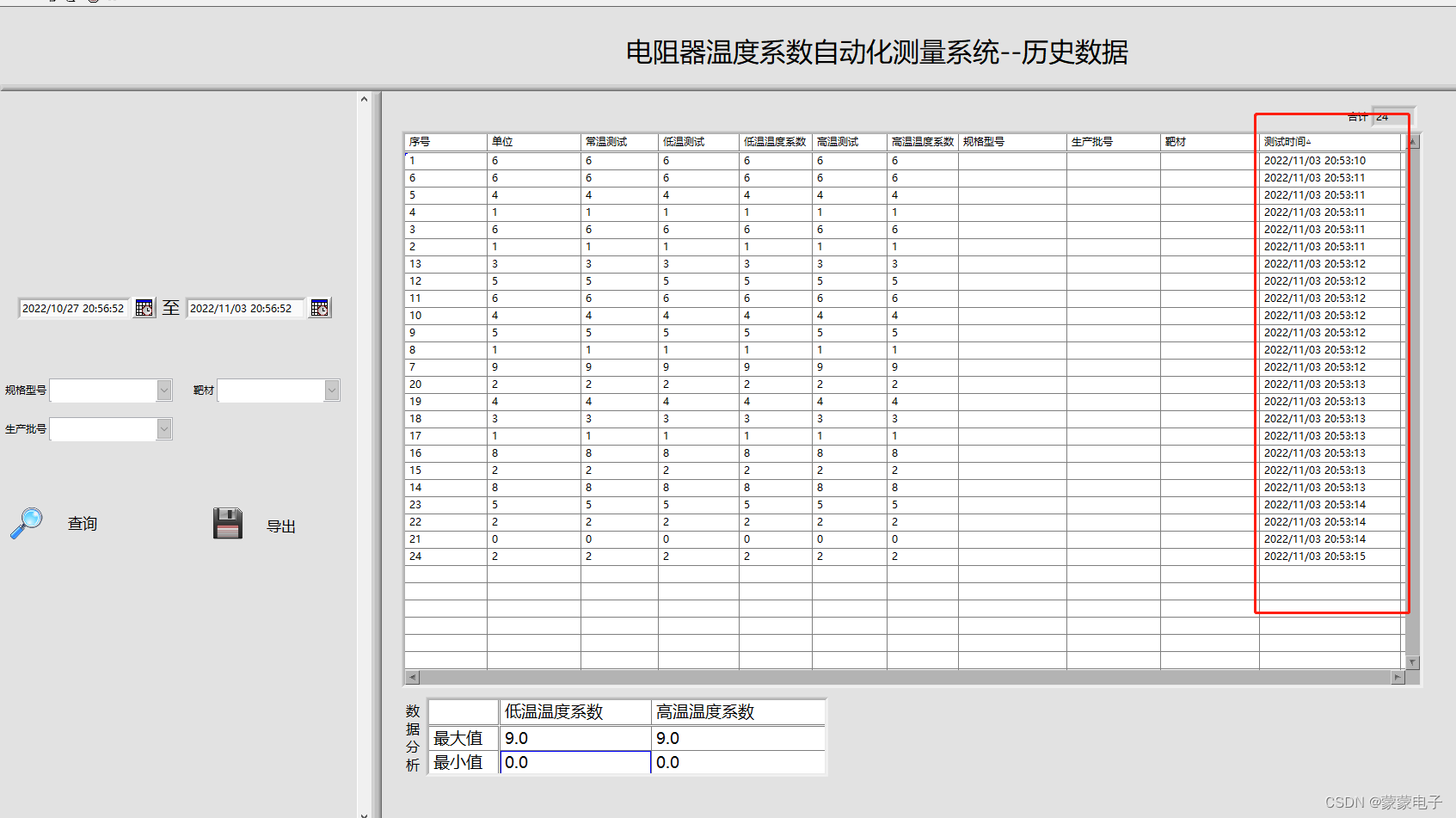
Task: Click the 查询 query button
Action: [x=82, y=523]
